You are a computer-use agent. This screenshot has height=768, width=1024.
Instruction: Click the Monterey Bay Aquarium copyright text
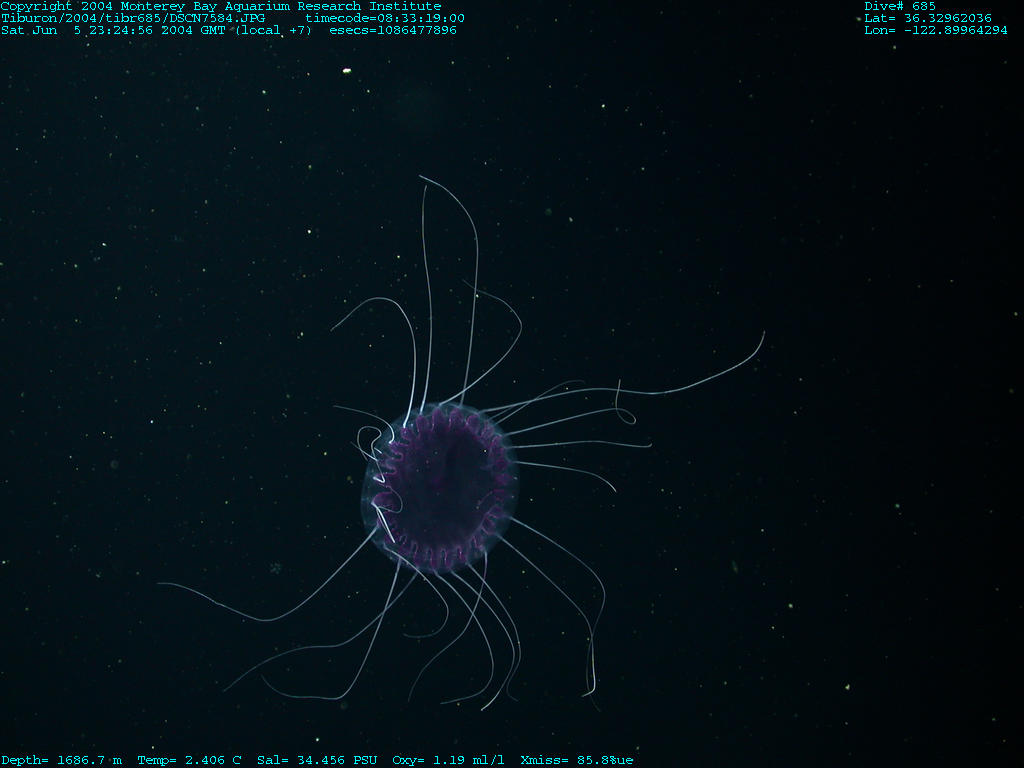point(220,6)
